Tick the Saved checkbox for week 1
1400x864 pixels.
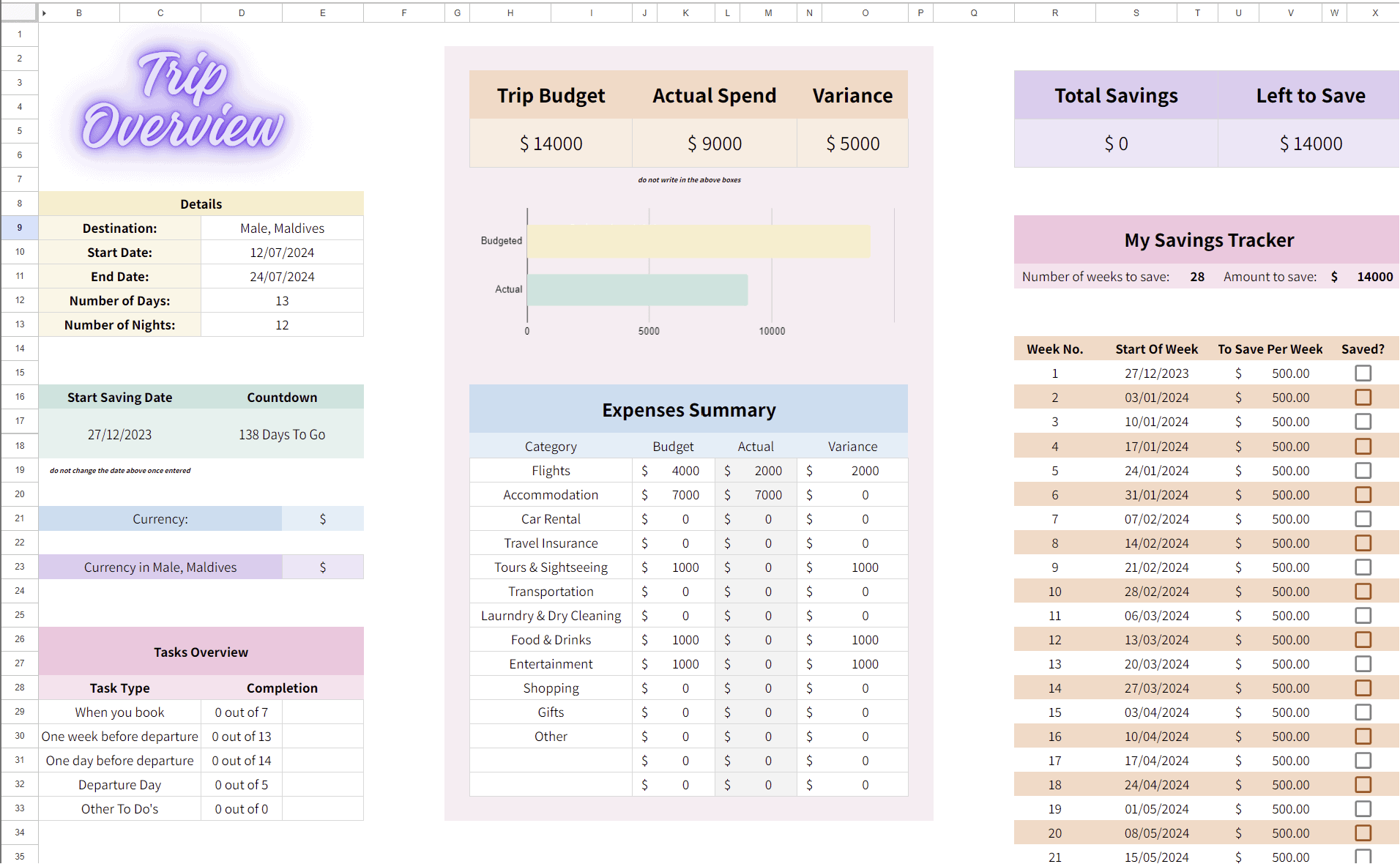(x=1363, y=373)
